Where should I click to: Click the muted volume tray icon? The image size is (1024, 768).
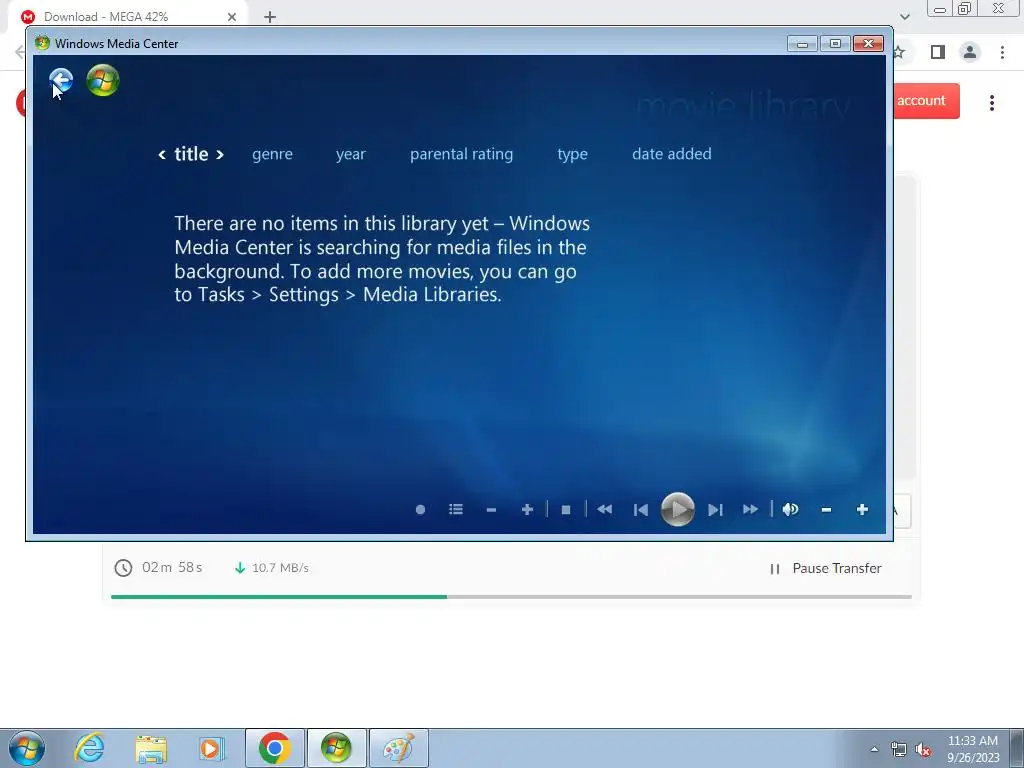[923, 749]
